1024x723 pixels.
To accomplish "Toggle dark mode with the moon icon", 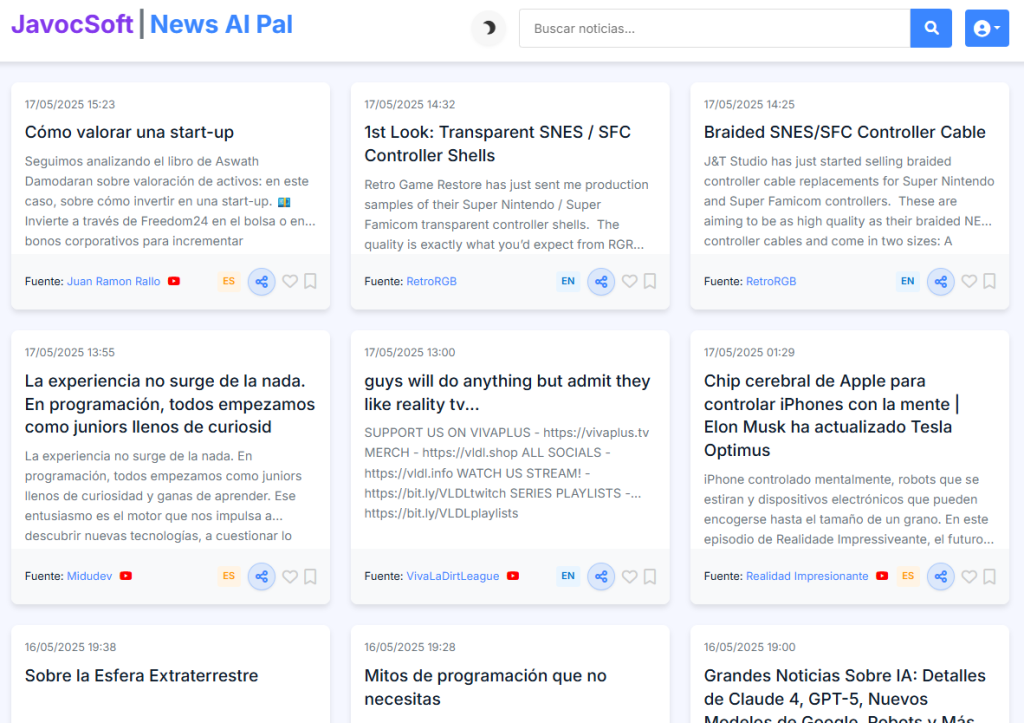I will (x=488, y=28).
